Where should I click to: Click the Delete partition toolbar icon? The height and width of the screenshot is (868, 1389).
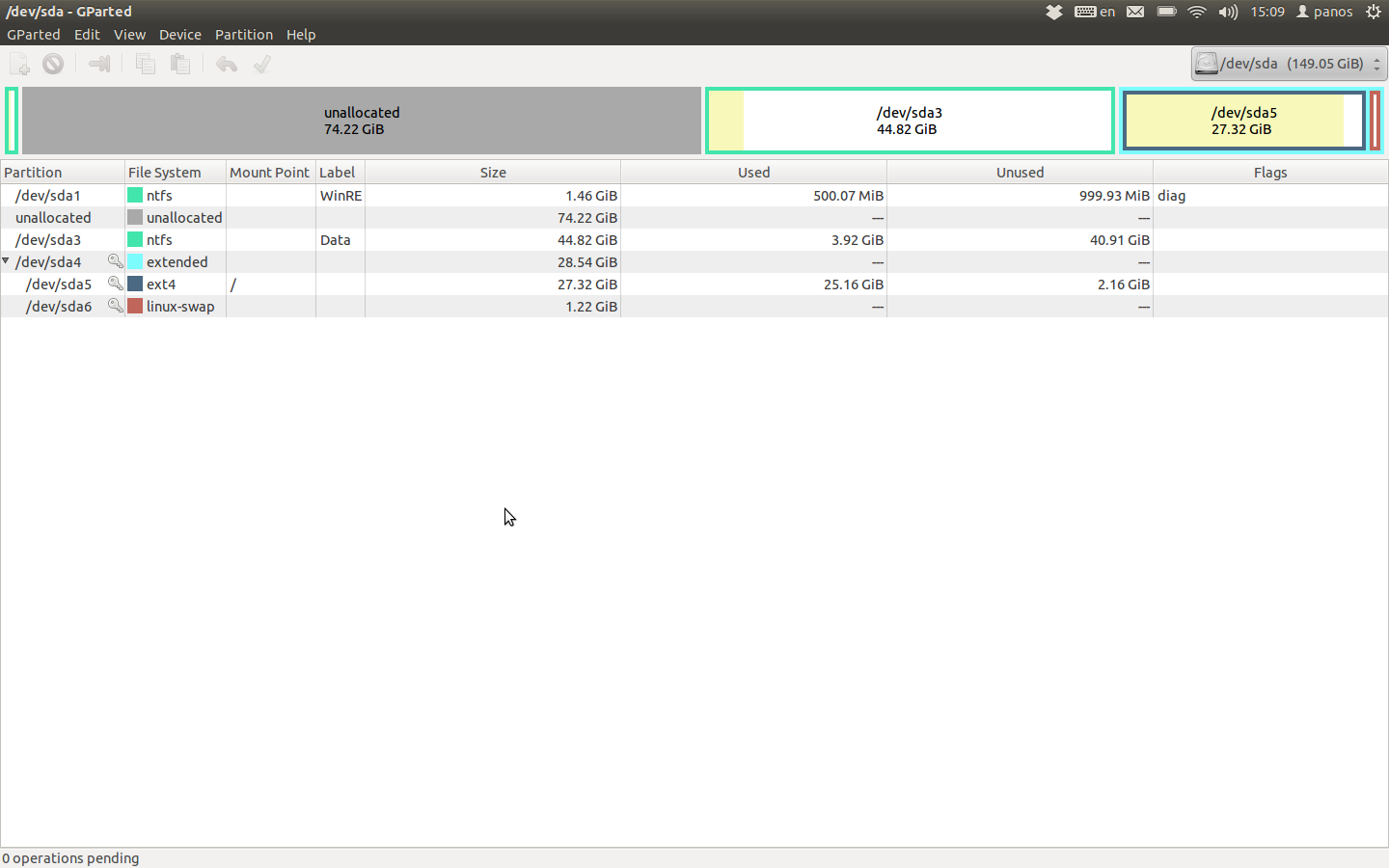pyautogui.click(x=53, y=65)
